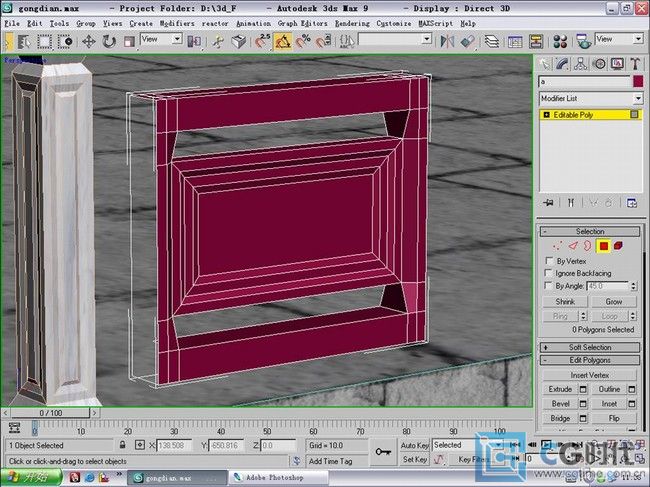Click Render Scene teapot icon
650x487 pixels.
pyautogui.click(x=584, y=41)
